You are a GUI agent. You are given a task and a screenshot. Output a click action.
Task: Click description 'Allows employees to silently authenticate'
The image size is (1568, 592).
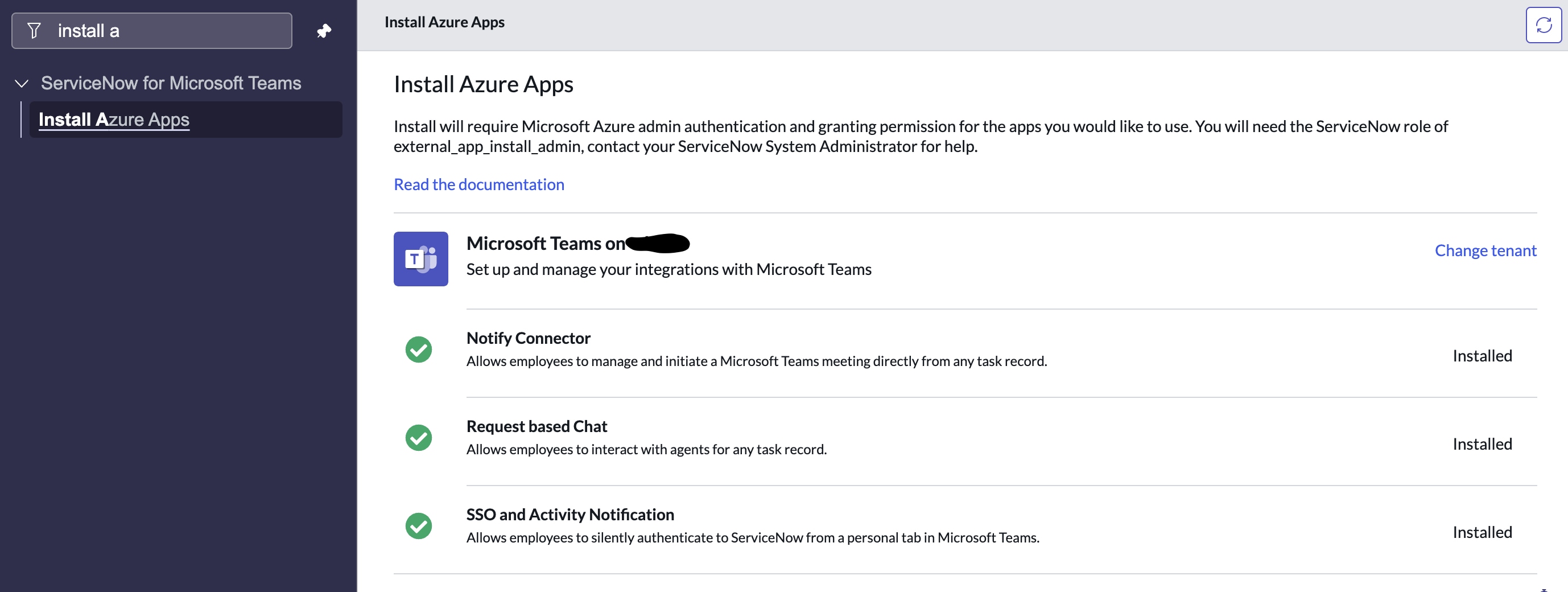(x=752, y=538)
